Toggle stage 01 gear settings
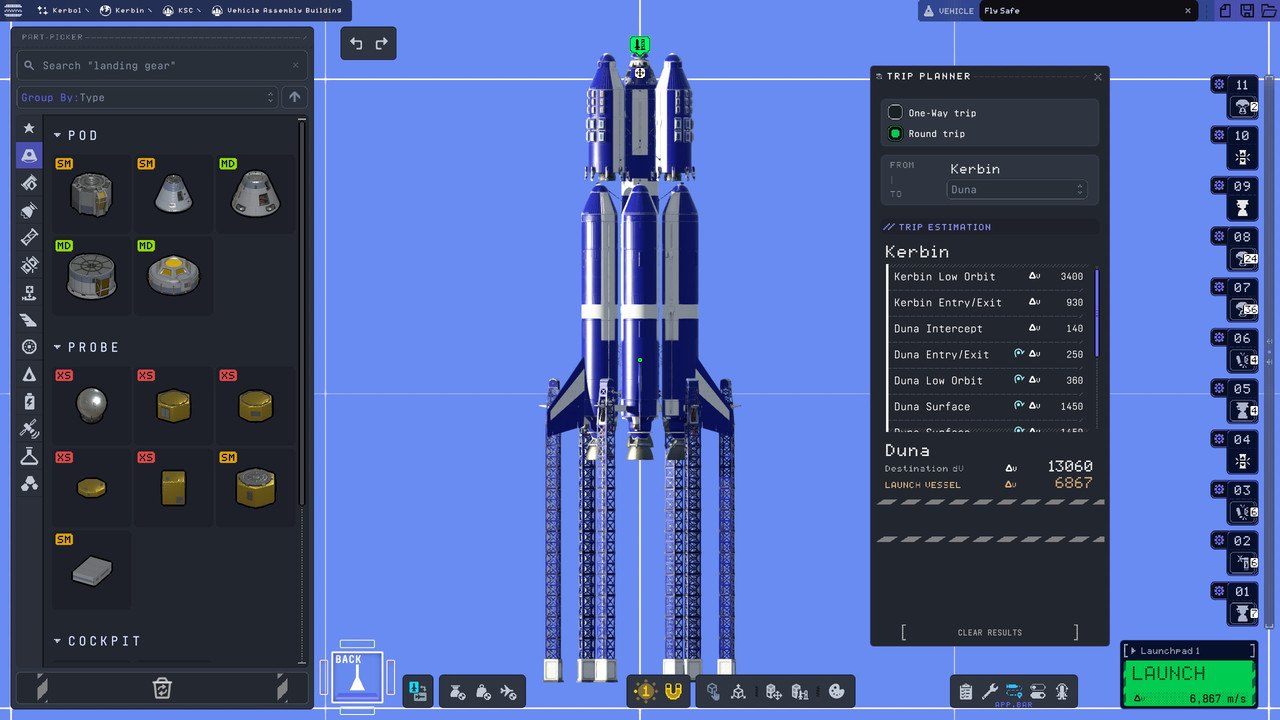Image resolution: width=1280 pixels, height=720 pixels. point(1219,591)
